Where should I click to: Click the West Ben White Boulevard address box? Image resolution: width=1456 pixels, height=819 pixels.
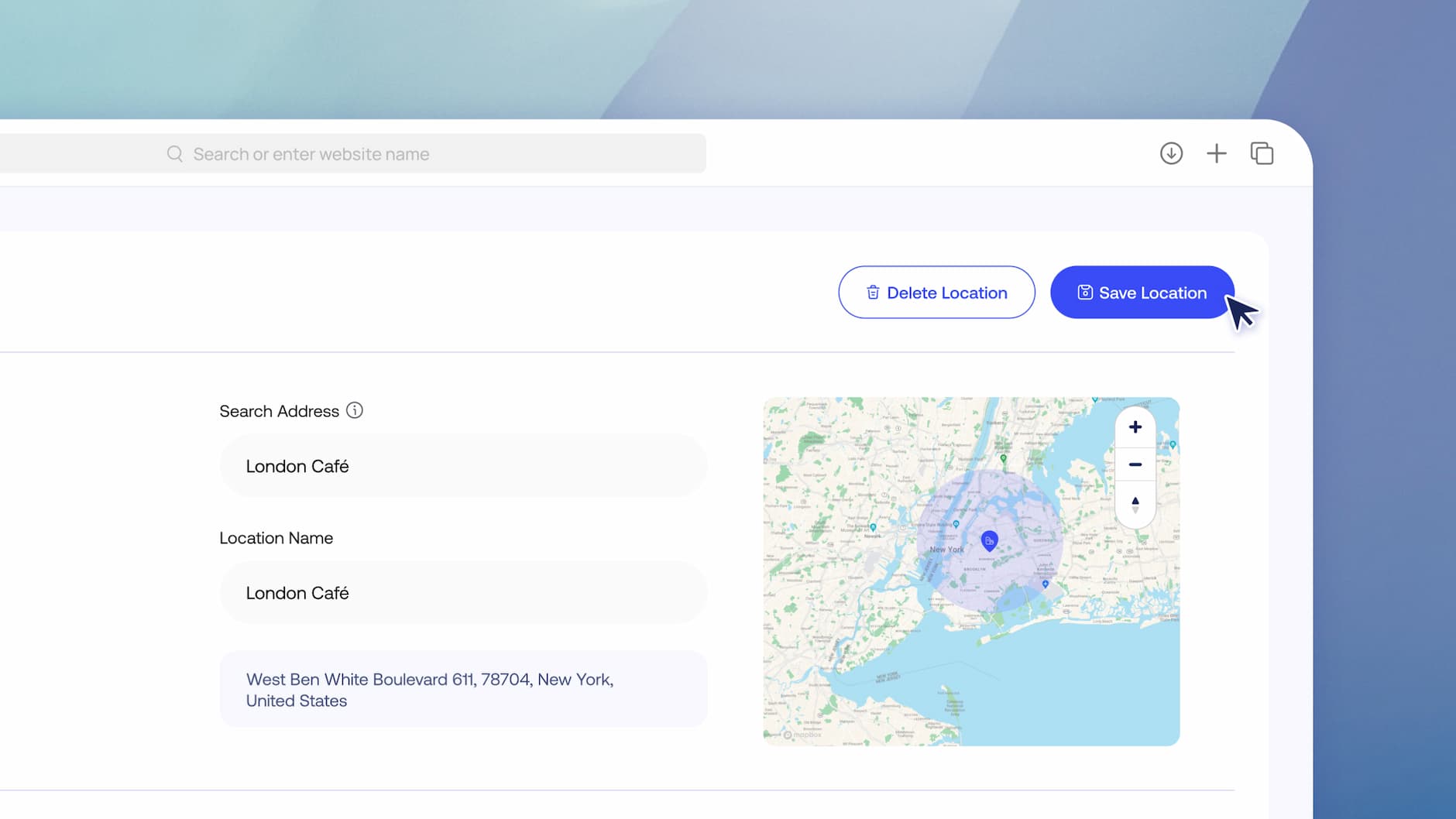coord(463,689)
